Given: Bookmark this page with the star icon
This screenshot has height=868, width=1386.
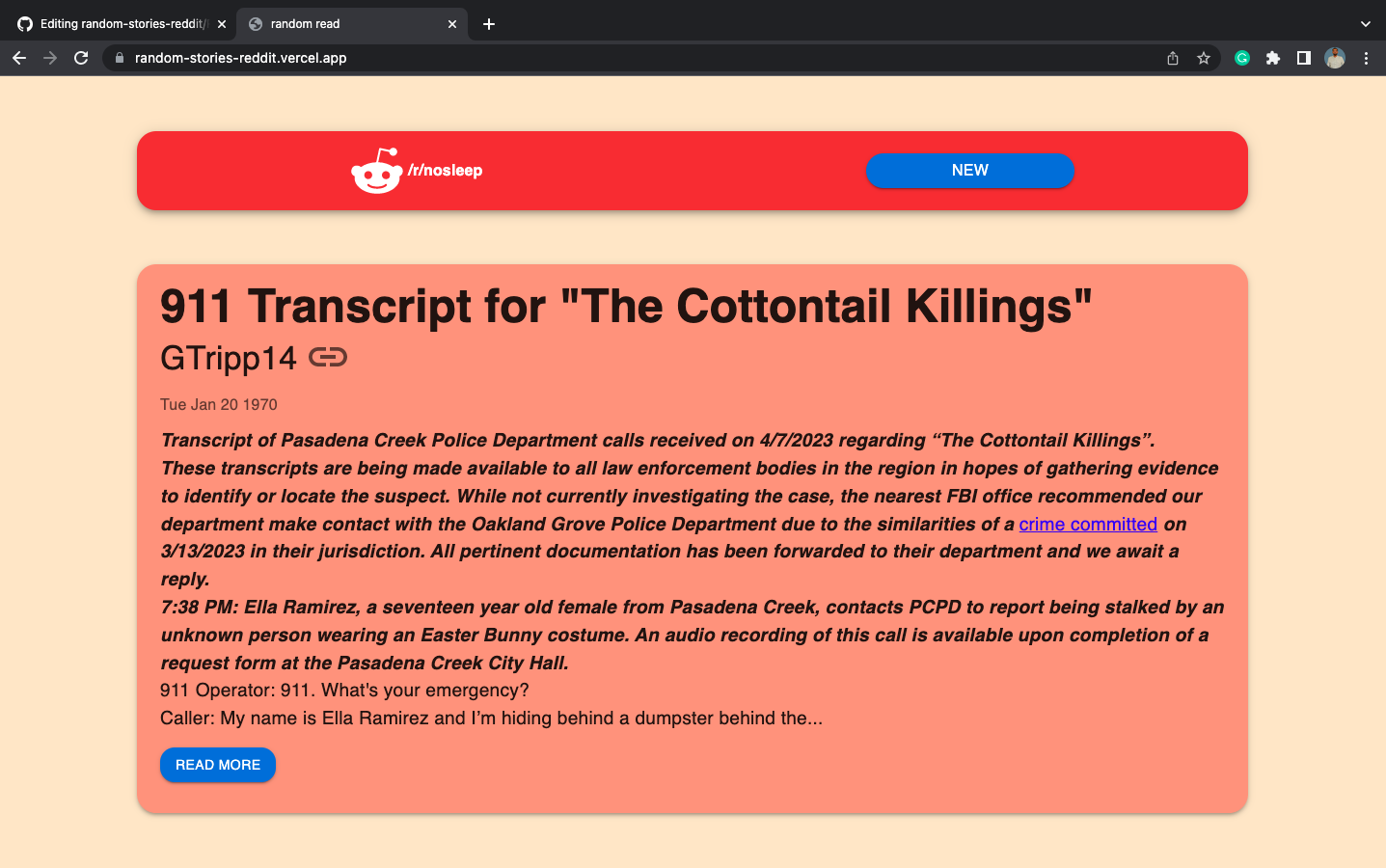Looking at the screenshot, I should 1204,58.
